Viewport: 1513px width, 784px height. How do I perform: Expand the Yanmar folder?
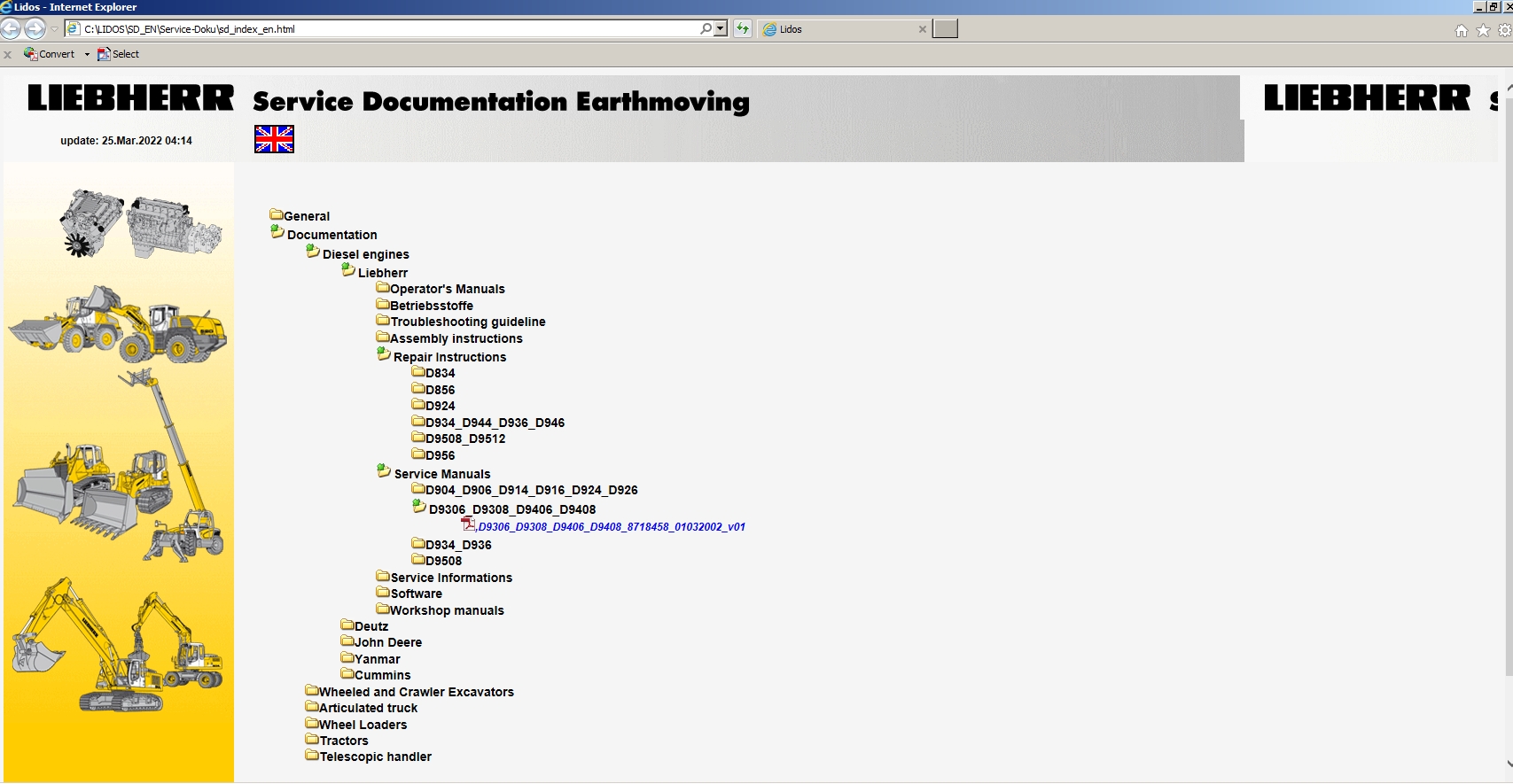(370, 659)
